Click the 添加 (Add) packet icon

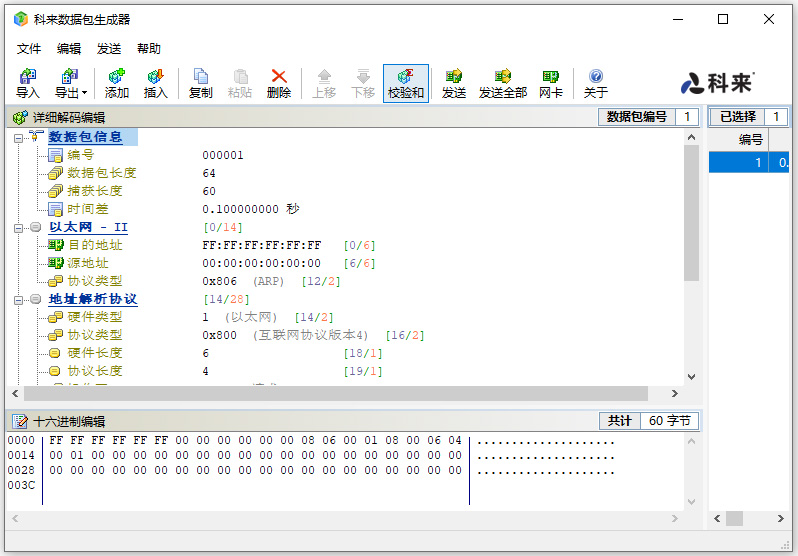117,84
